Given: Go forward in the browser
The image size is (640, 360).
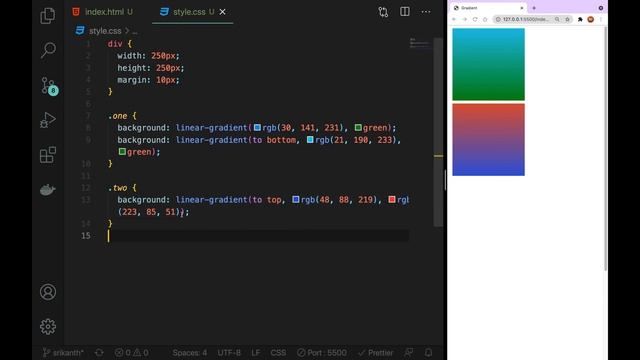Looking at the screenshot, I should [464, 19].
